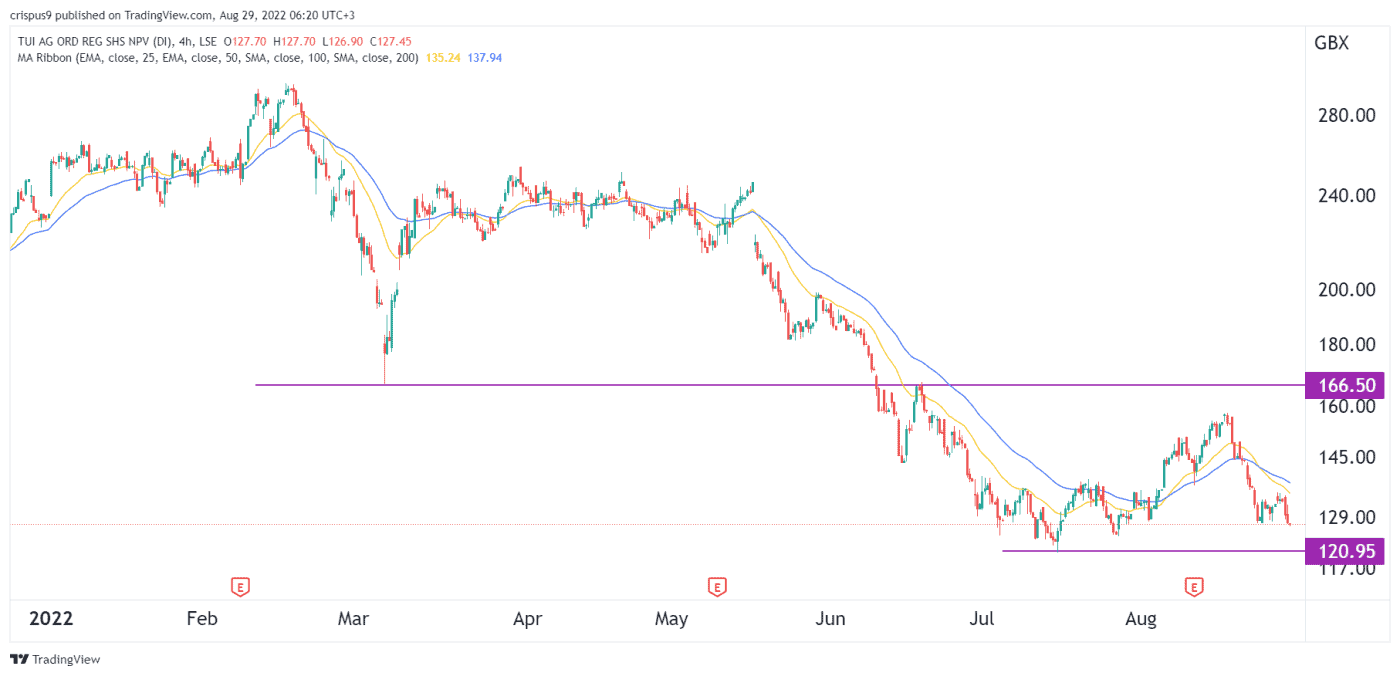This screenshot has height=676, width=1400.
Task: Click the May earnings "E" marker icon
Action: 717,588
